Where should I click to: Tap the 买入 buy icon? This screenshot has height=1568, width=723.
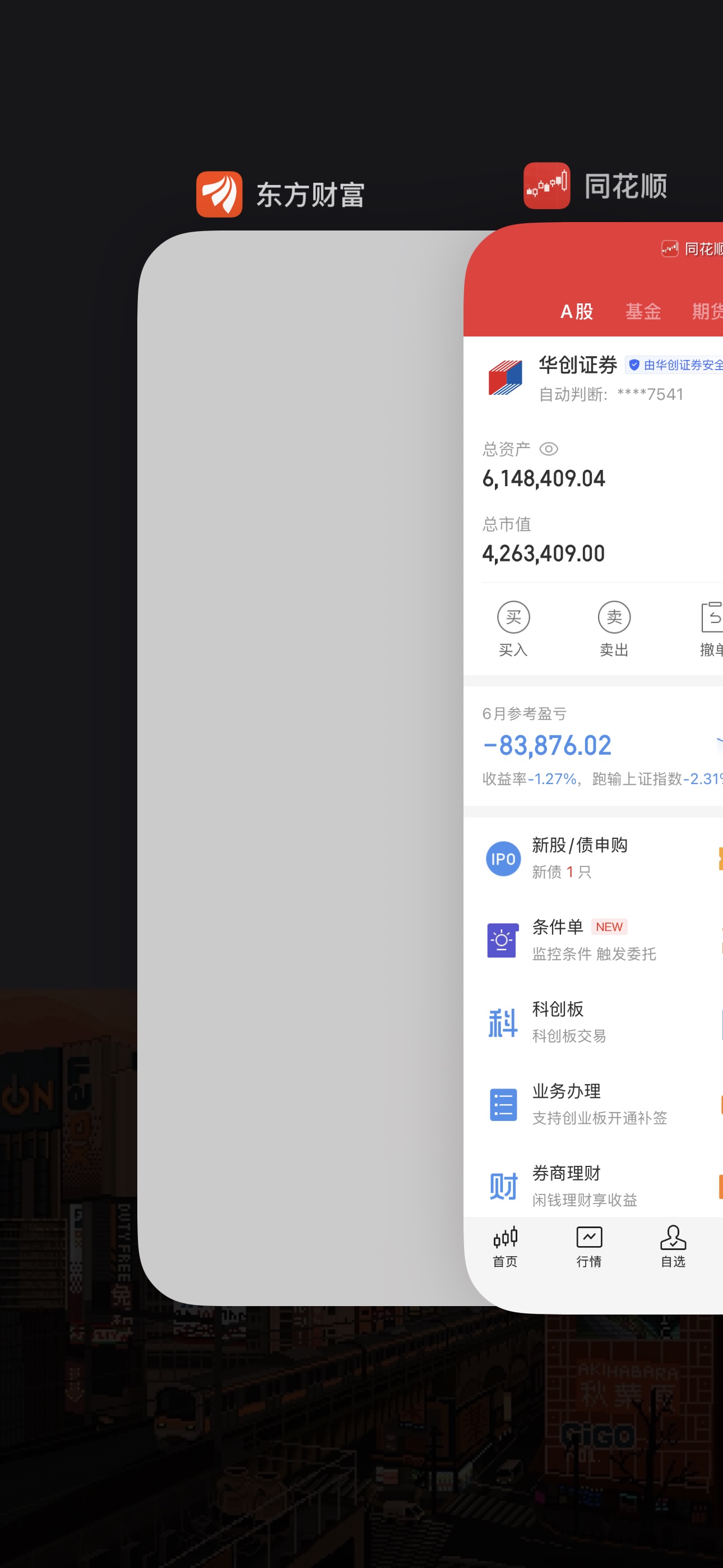click(513, 617)
